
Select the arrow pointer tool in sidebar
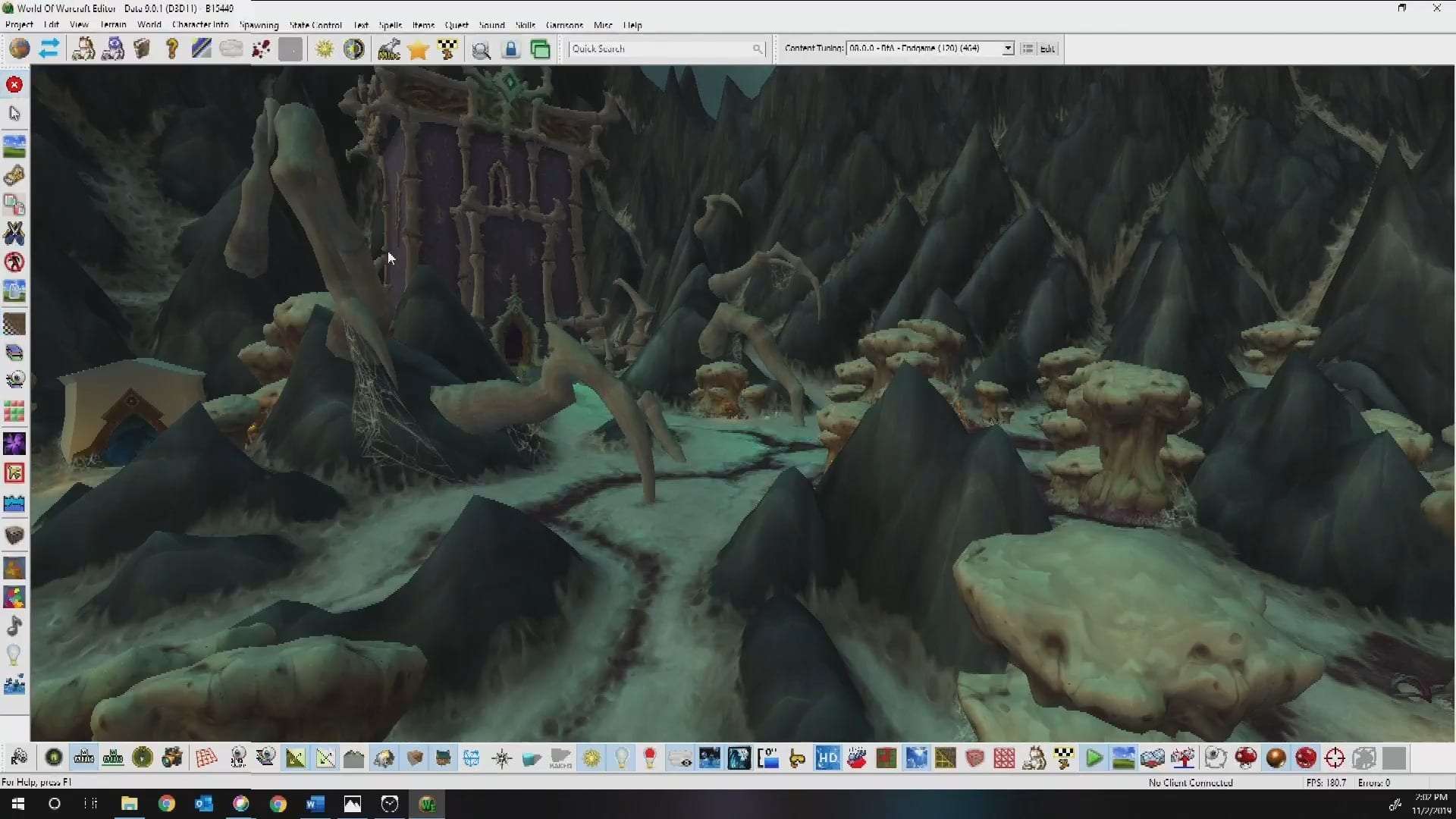click(14, 114)
